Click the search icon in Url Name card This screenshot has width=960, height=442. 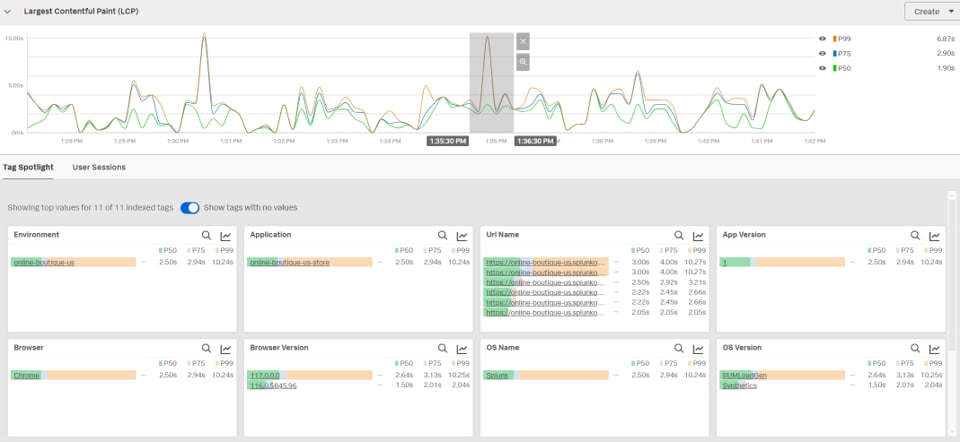679,236
